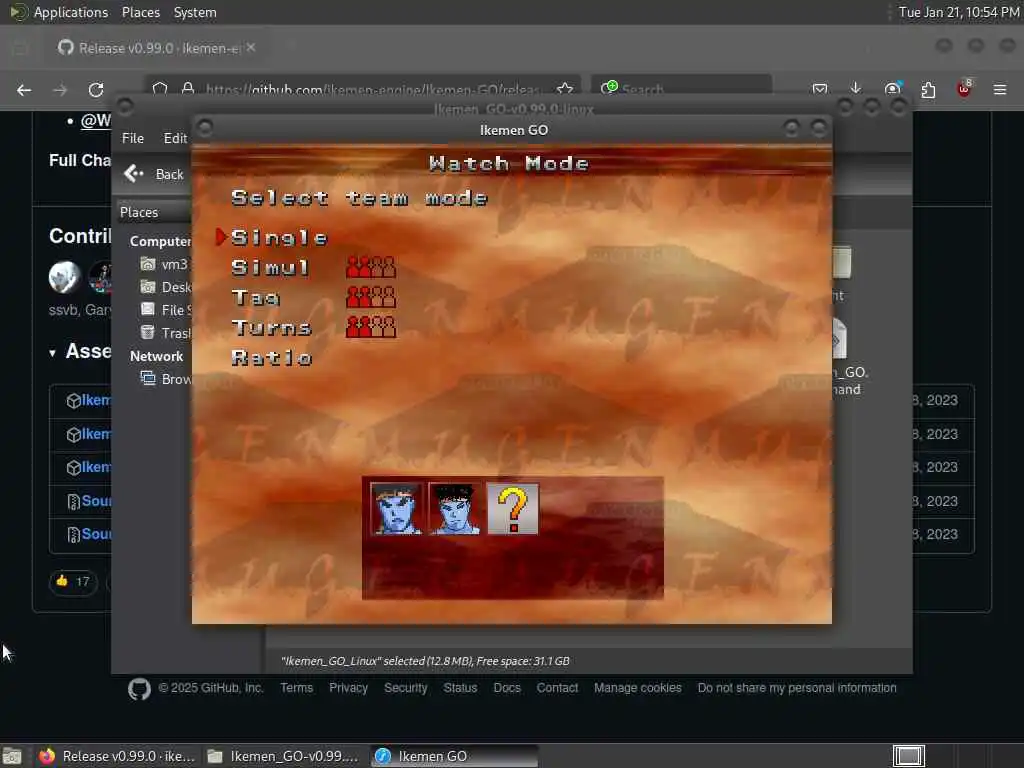Click first contributor avatar on GitHub

[65, 276]
